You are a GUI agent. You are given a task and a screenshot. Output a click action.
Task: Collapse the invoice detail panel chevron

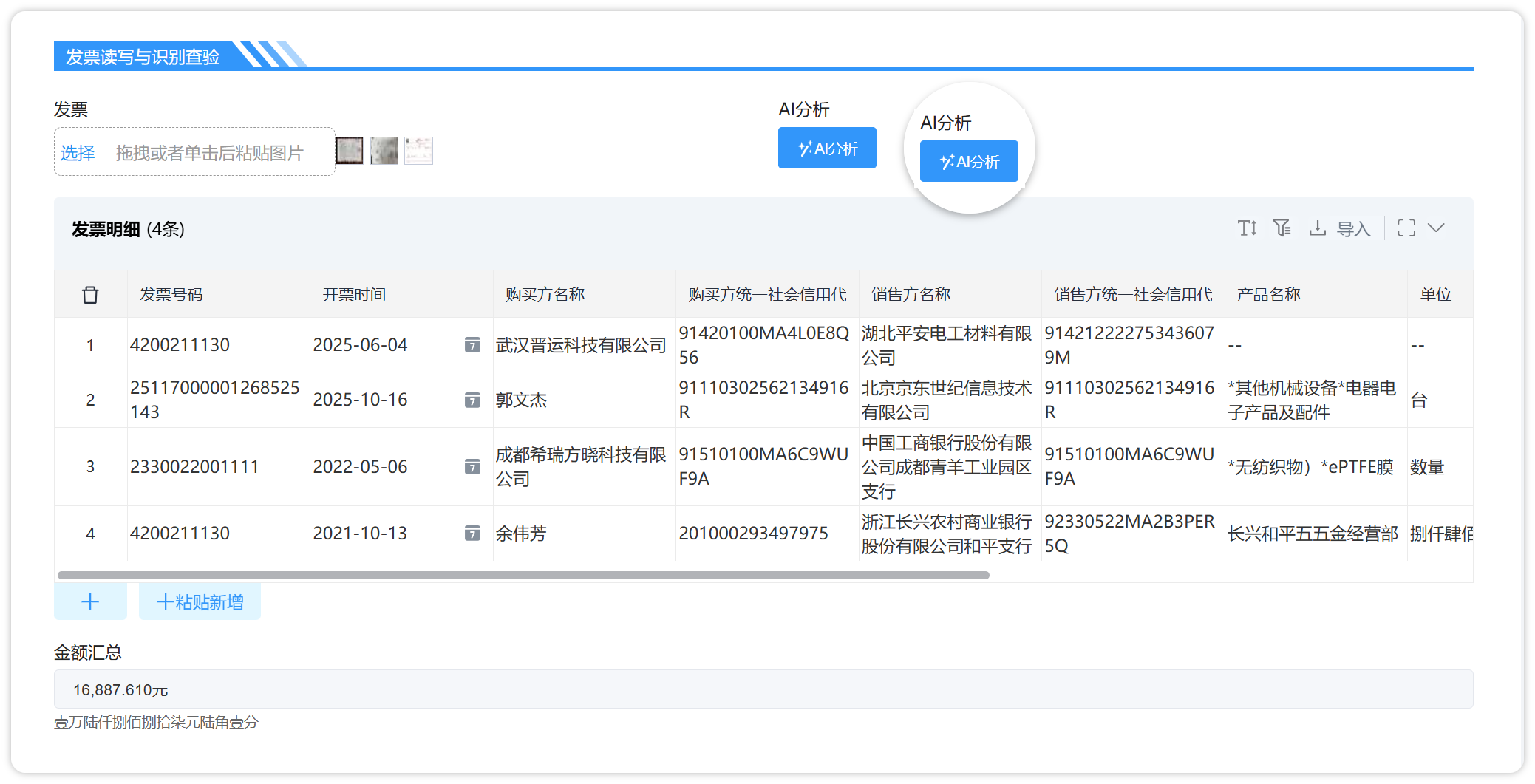[x=1436, y=228]
